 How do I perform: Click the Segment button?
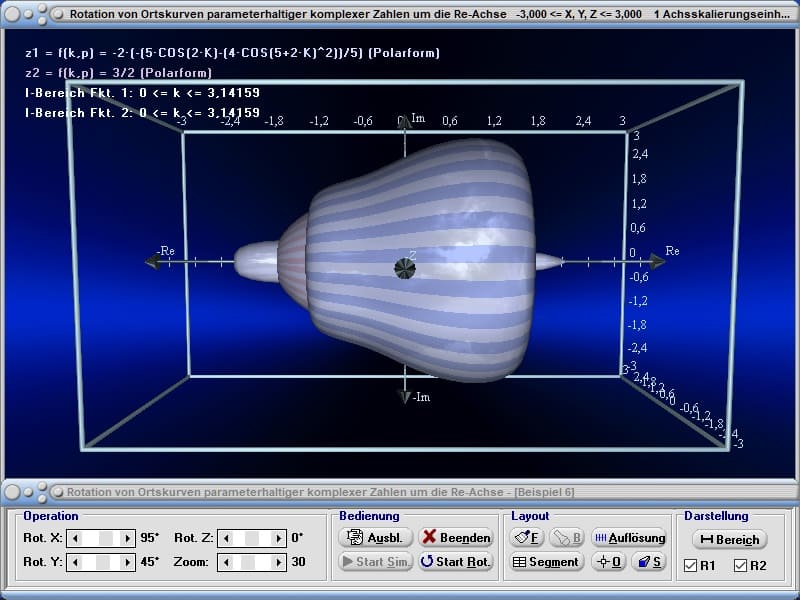click(x=546, y=562)
